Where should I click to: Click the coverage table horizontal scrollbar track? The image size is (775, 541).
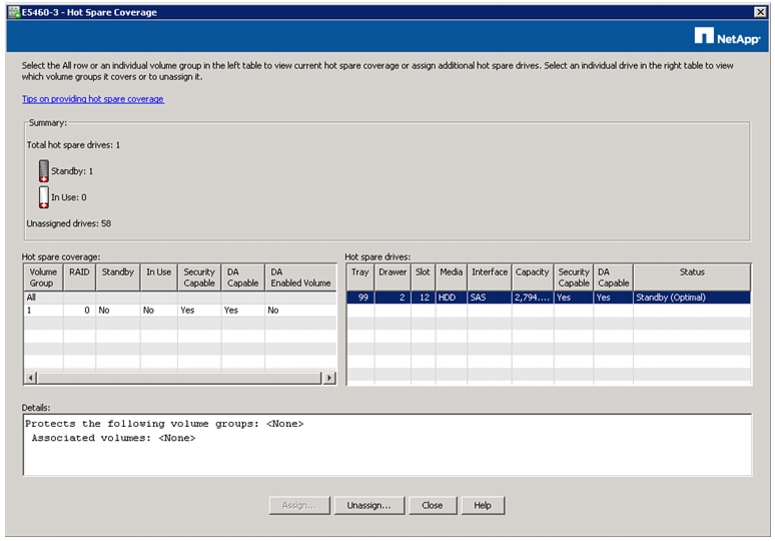tap(180, 378)
